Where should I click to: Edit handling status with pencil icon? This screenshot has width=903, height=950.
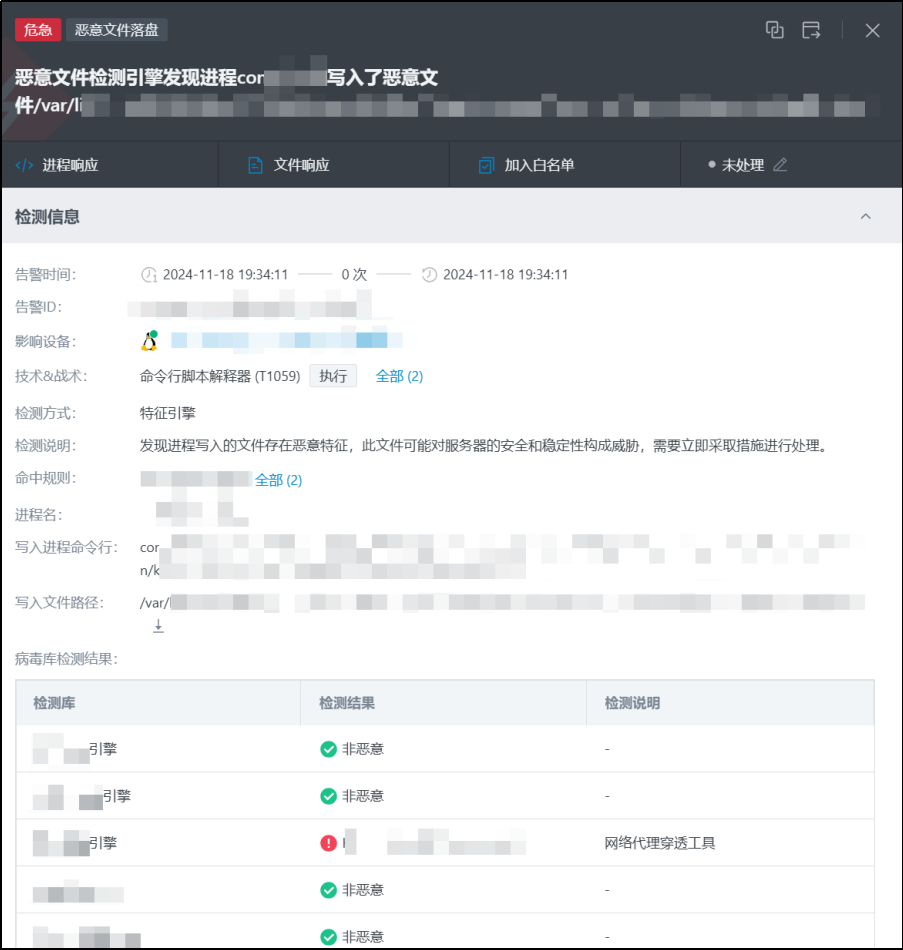coord(780,164)
